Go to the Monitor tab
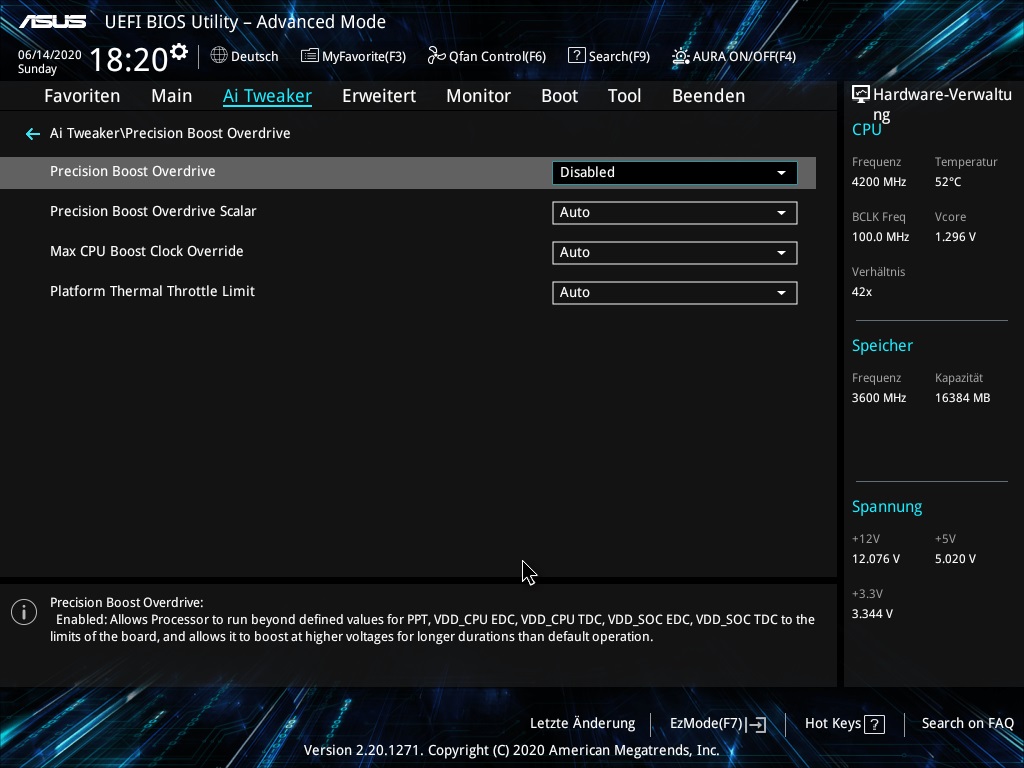 coord(479,96)
